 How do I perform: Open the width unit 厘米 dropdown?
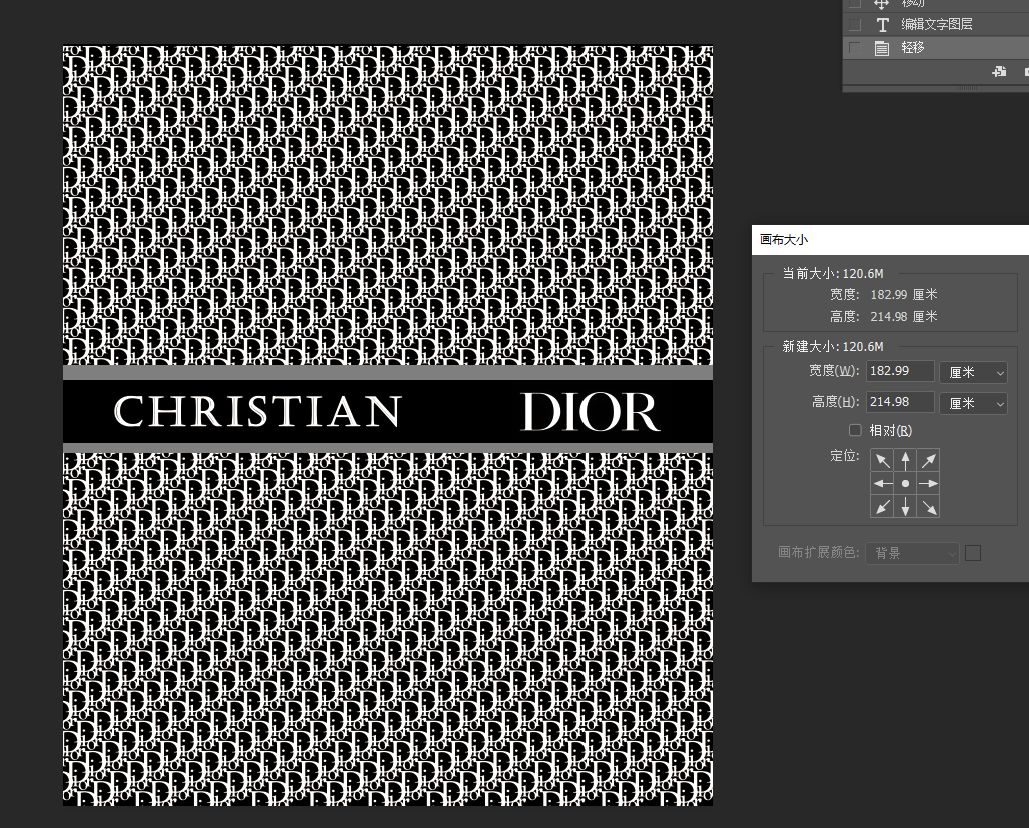point(973,372)
